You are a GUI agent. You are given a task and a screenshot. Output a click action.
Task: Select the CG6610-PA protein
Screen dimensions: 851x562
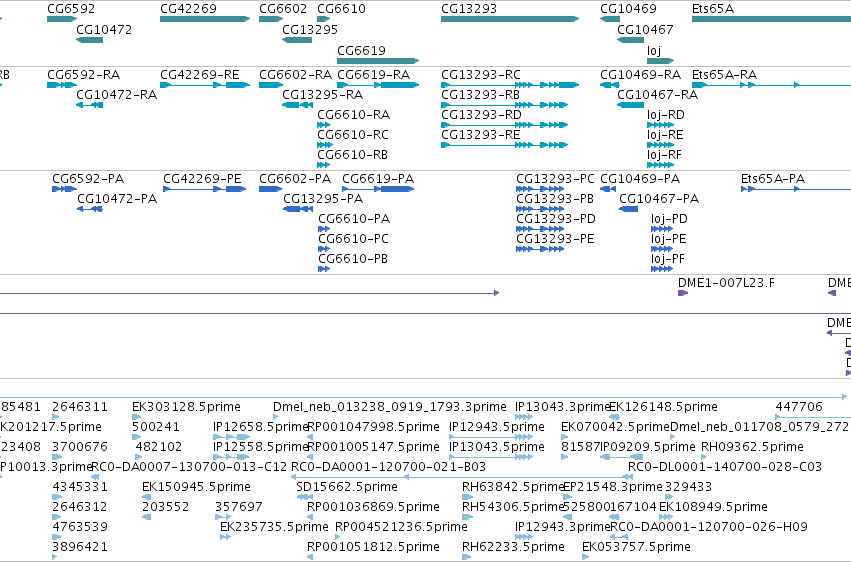click(324, 229)
